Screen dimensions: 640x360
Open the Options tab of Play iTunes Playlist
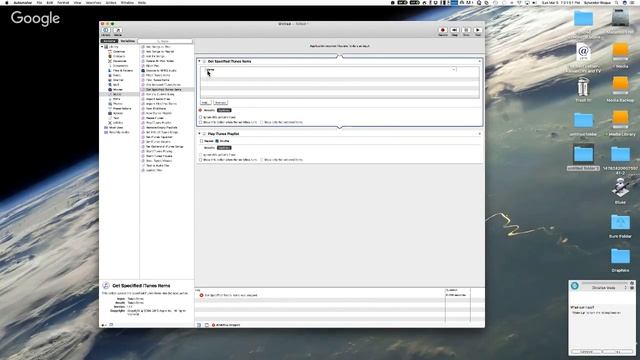224,148
